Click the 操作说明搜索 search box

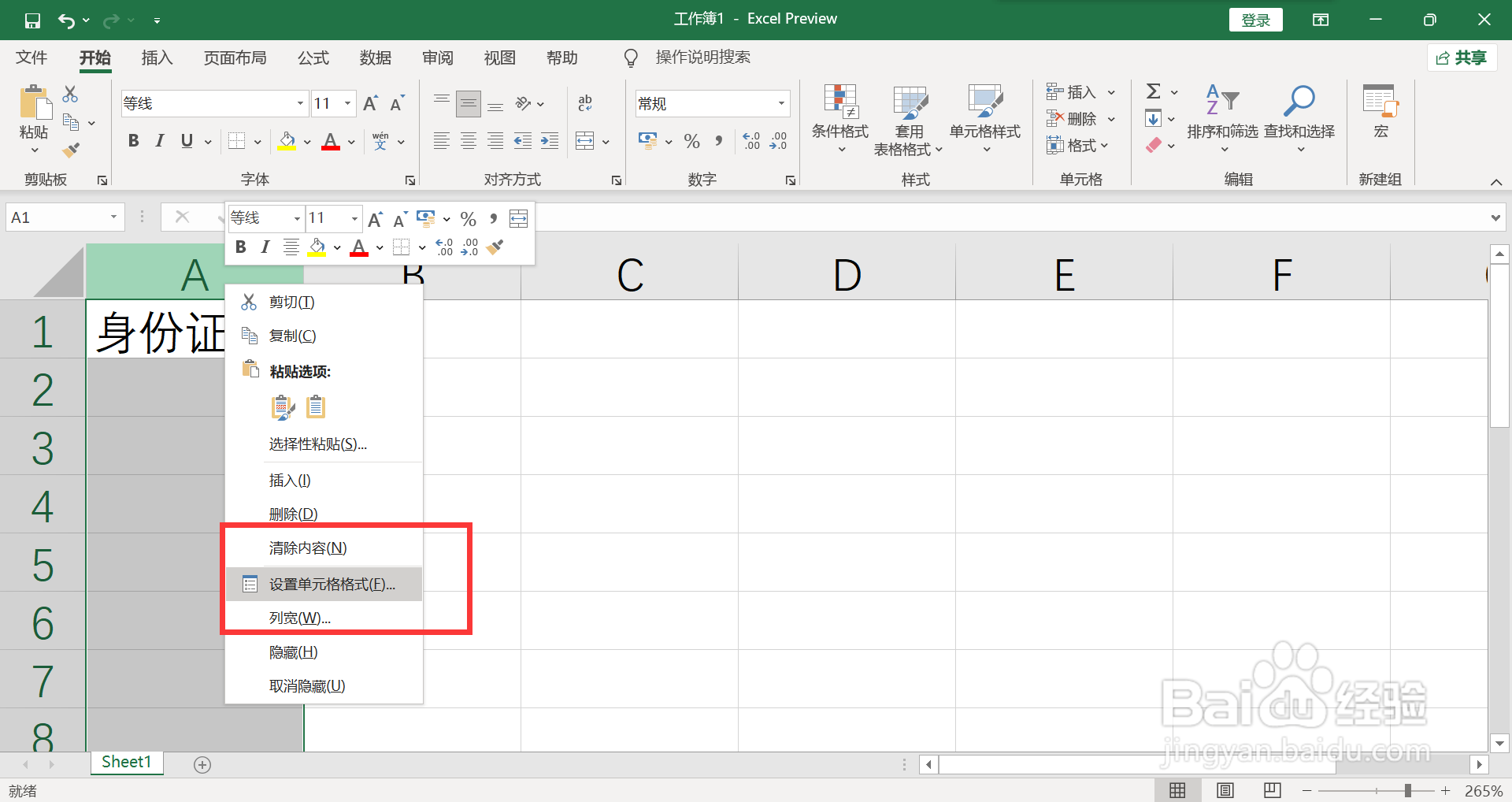(703, 58)
